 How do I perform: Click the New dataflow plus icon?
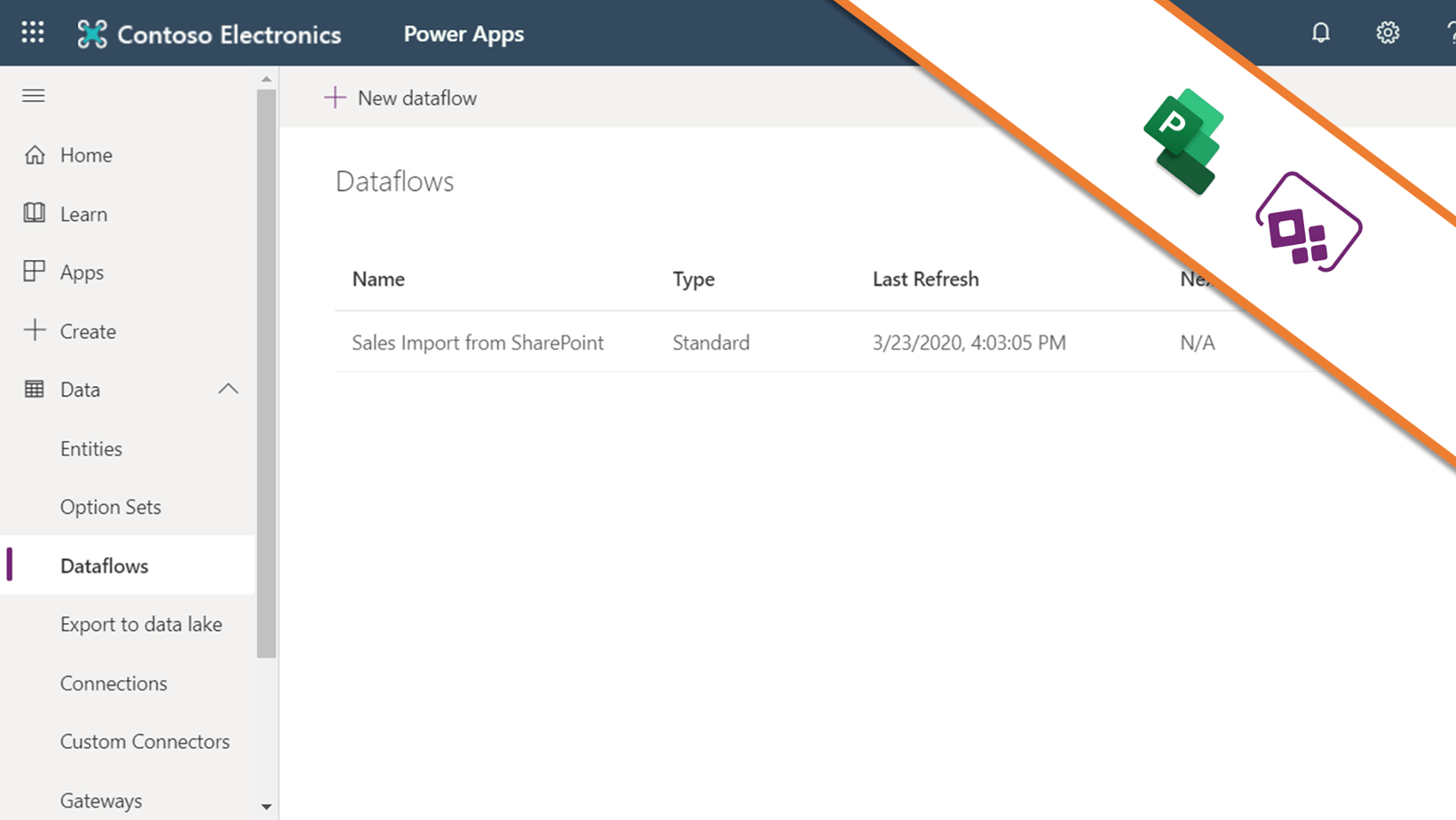pos(335,98)
